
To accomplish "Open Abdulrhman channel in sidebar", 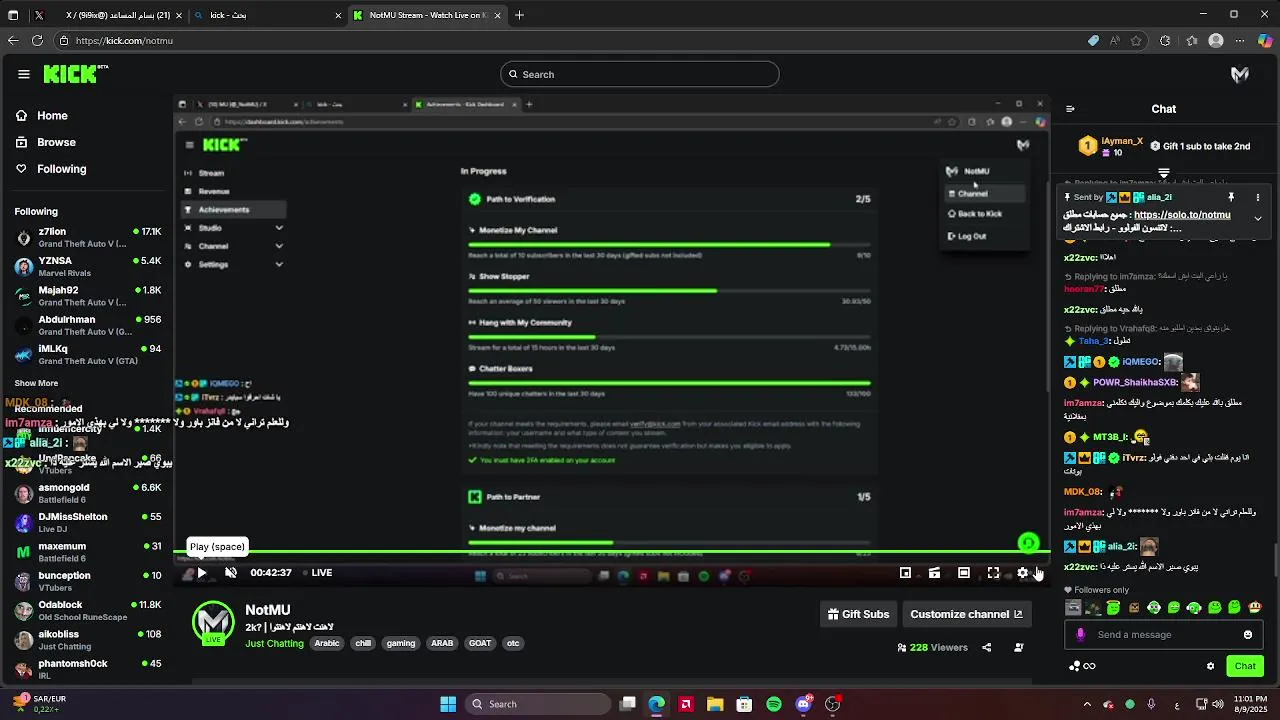I will (x=88, y=325).
